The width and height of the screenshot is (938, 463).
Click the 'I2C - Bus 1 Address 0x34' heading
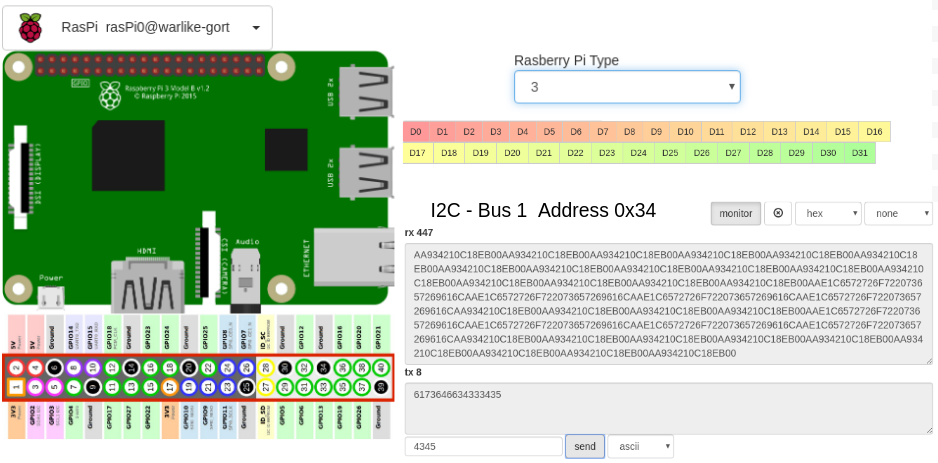(x=543, y=210)
